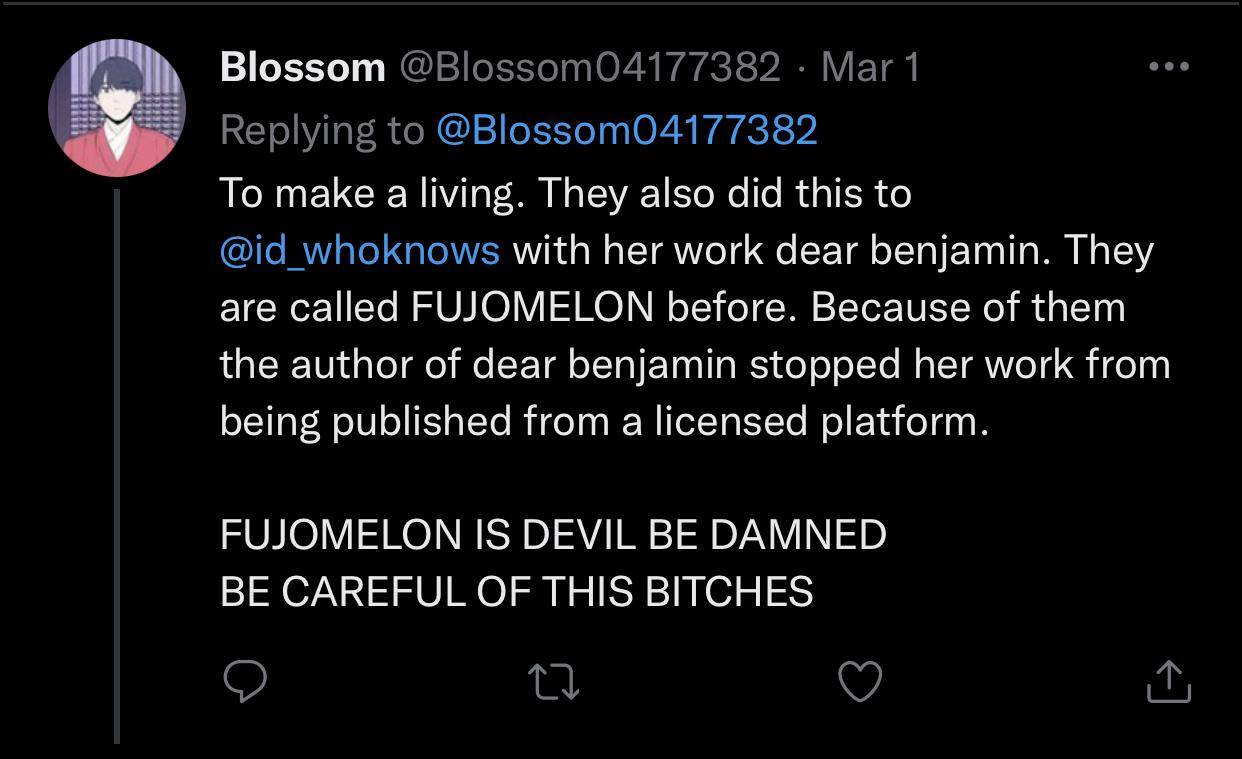Click the reply speech bubble icon

pyautogui.click(x=244, y=682)
